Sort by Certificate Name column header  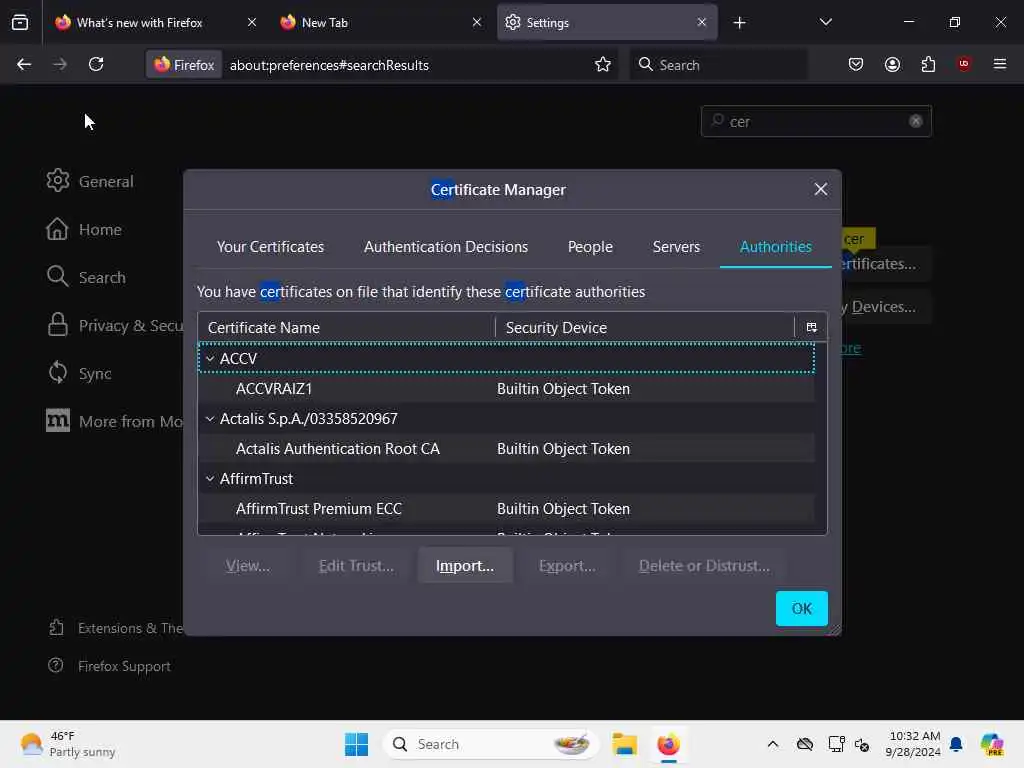click(x=347, y=327)
